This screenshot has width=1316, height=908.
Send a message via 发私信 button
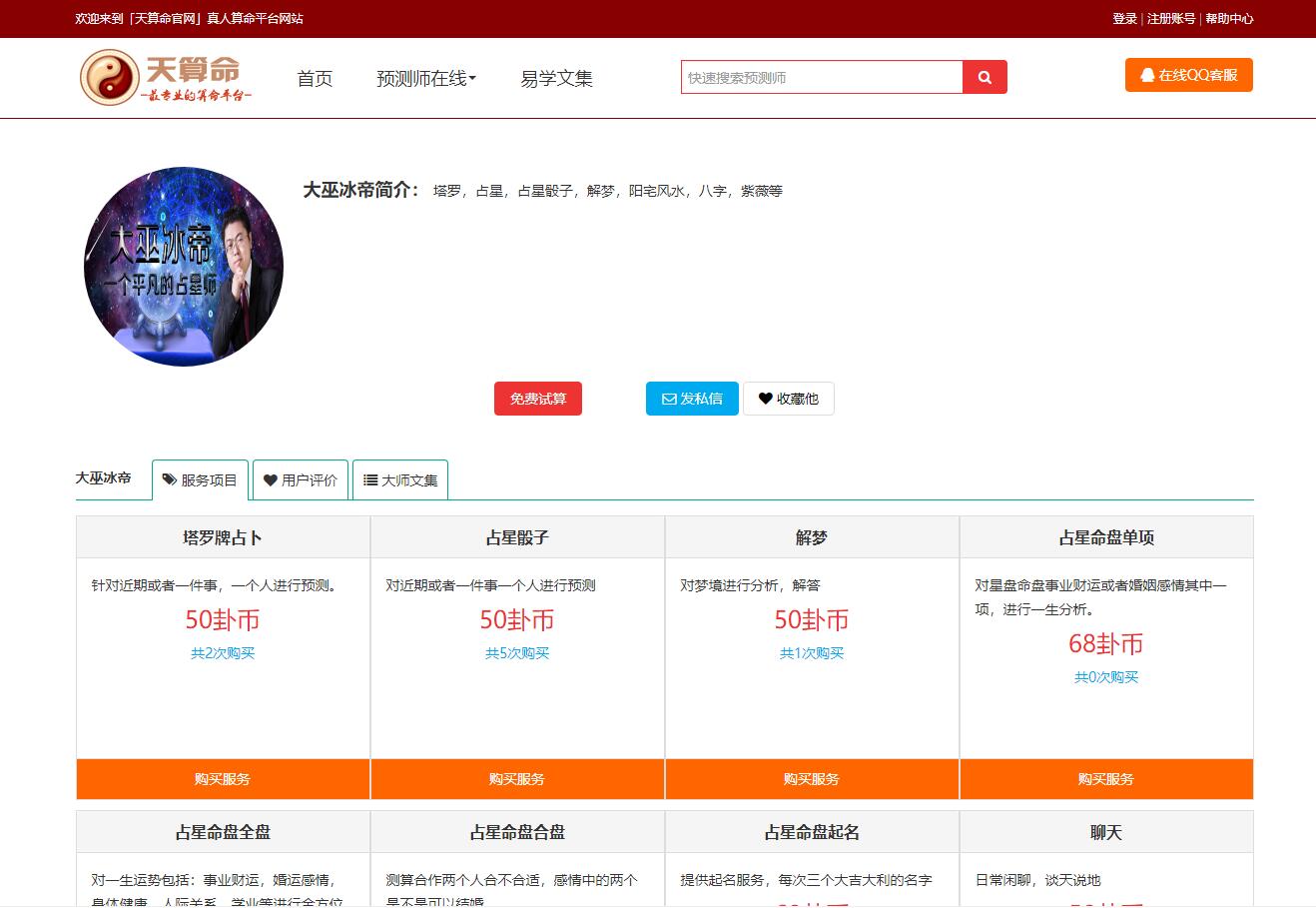click(x=692, y=399)
